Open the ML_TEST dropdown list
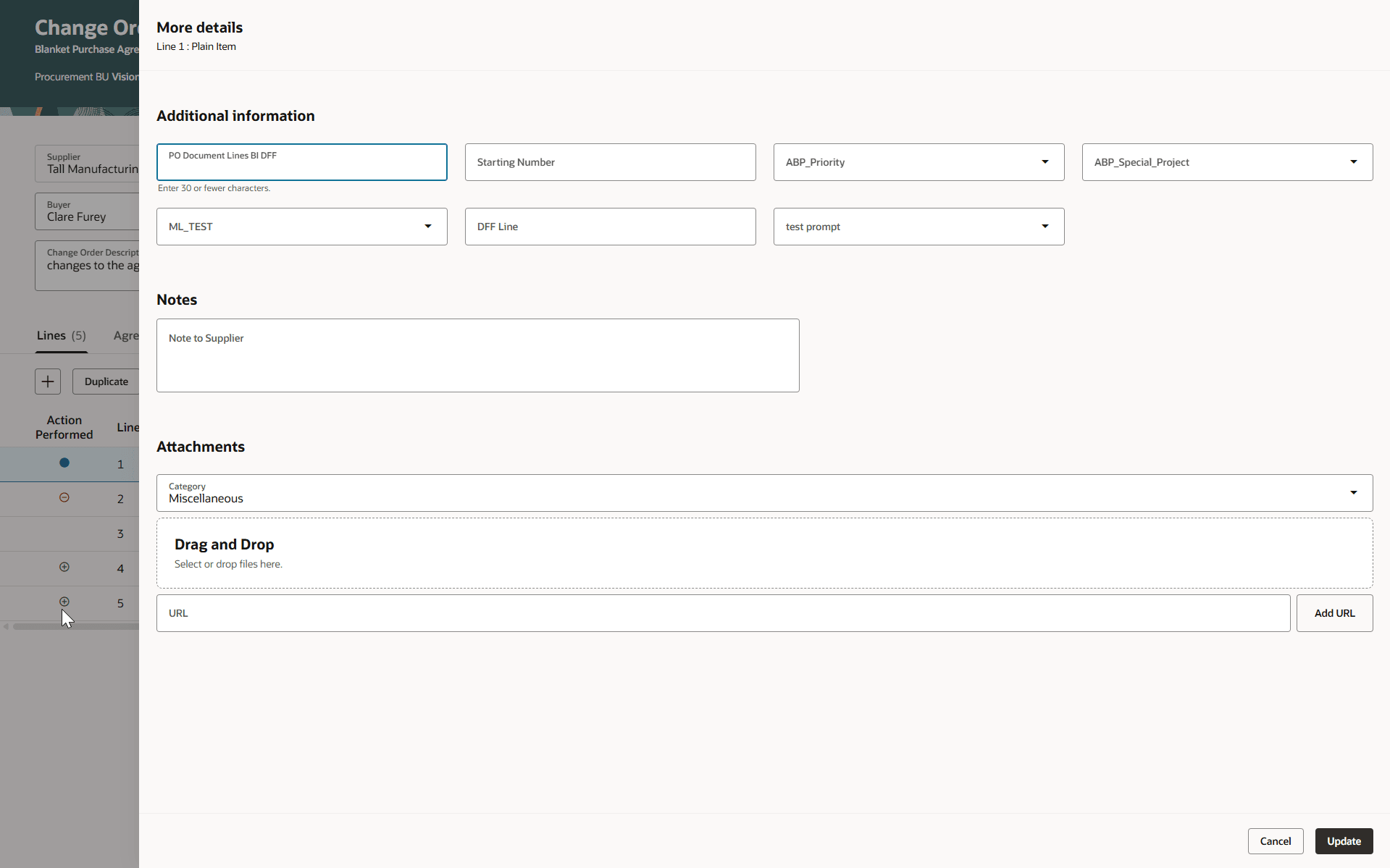1390x868 pixels. pos(301,227)
